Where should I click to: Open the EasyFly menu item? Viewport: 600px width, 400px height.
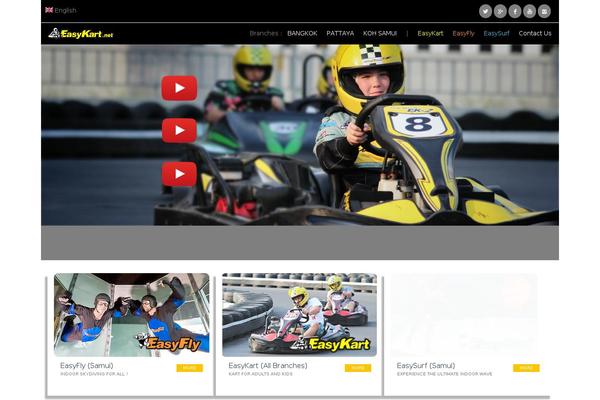click(x=463, y=33)
